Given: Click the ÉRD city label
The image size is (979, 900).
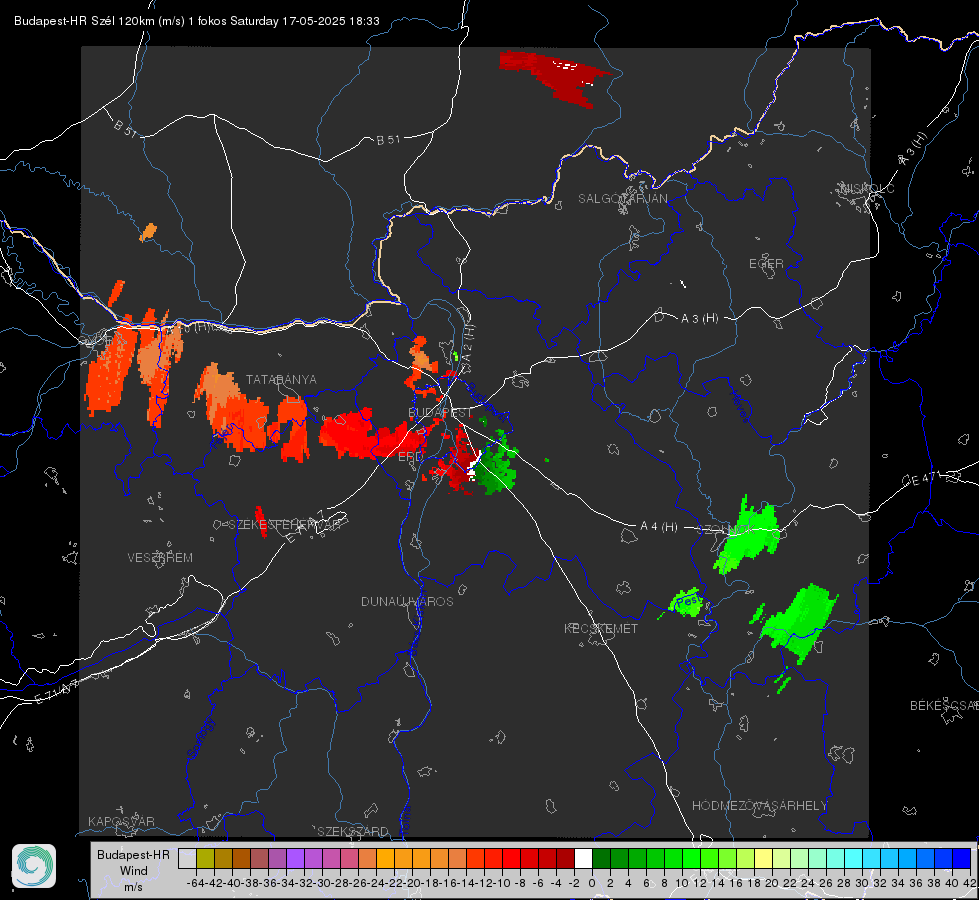Looking at the screenshot, I should (410, 457).
